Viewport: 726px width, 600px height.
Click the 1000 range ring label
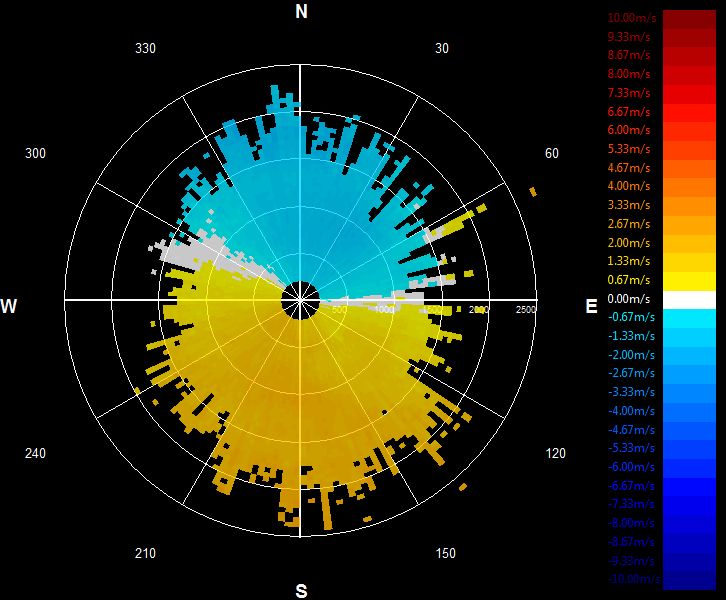[x=384, y=309]
